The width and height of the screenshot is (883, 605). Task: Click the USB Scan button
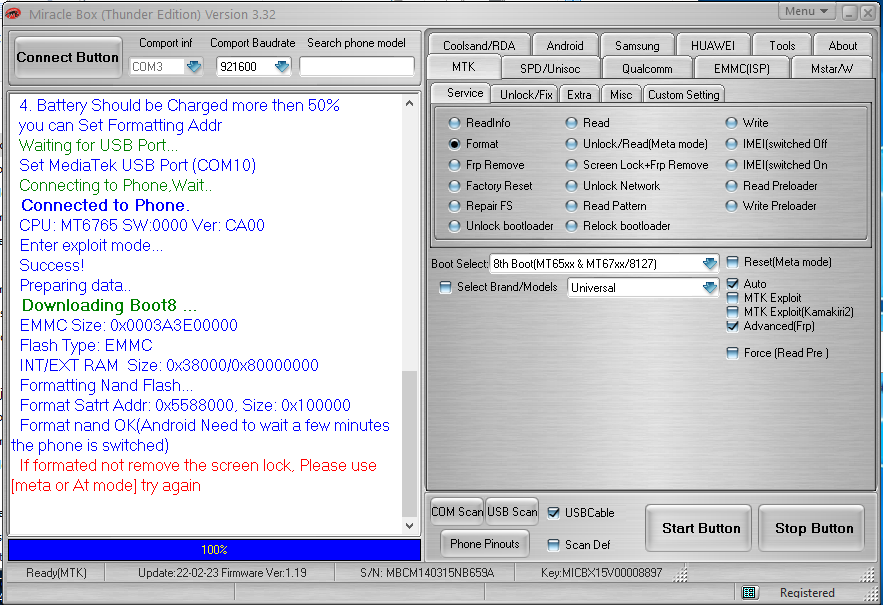pyautogui.click(x=512, y=511)
